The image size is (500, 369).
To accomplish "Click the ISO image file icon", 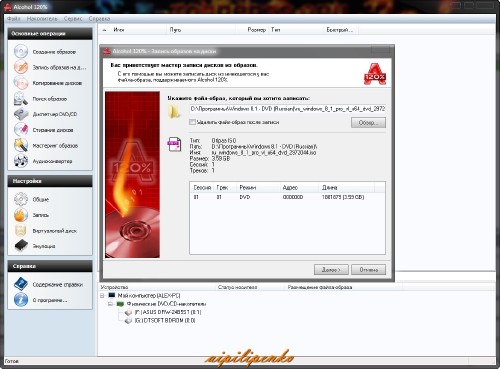I will click(x=174, y=144).
